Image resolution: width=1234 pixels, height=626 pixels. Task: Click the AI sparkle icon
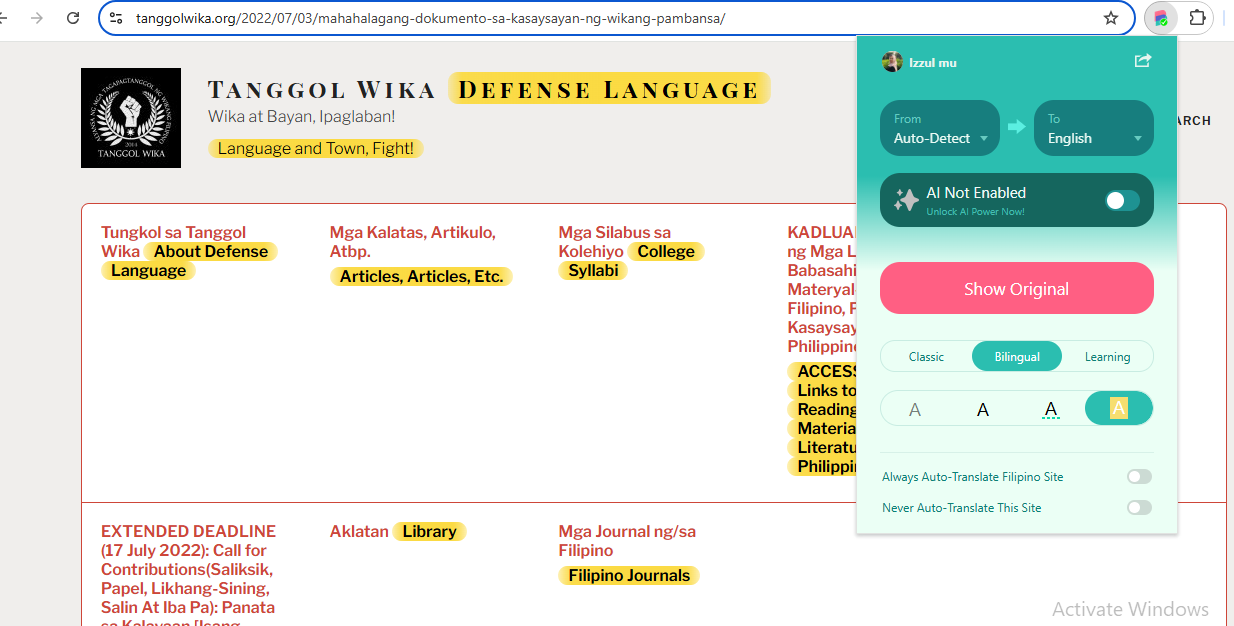[x=906, y=200]
